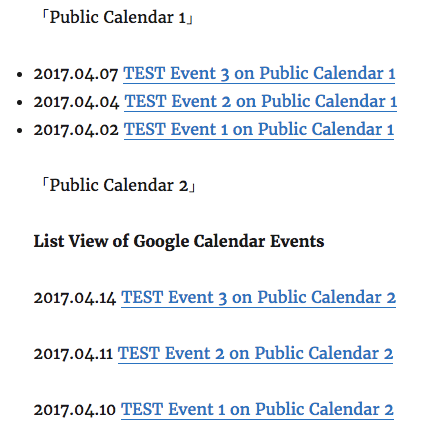Click the bullet before 2017.04.02

pyautogui.click(x=20, y=131)
